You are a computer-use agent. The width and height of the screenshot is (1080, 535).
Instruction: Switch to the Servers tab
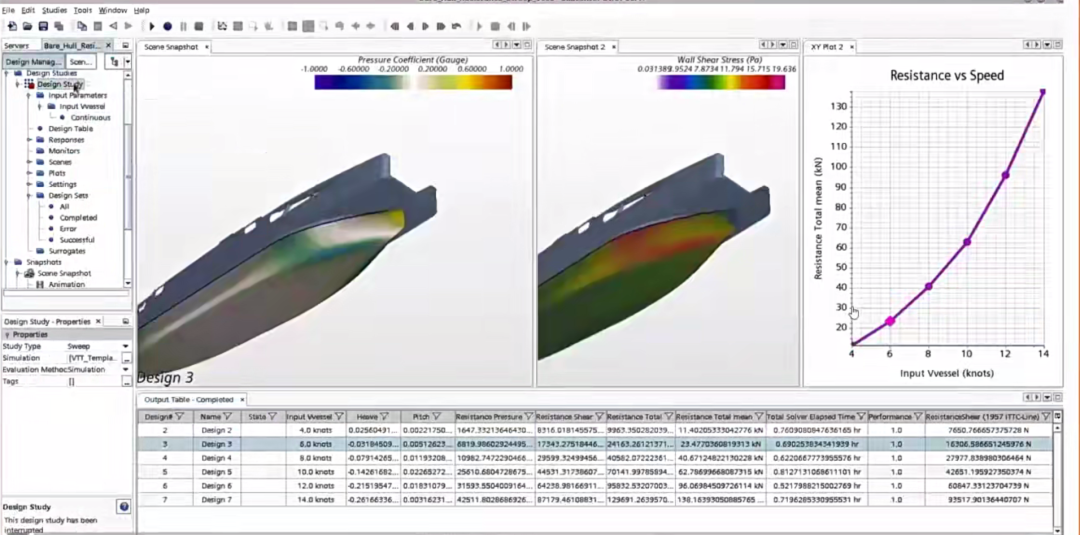tap(17, 45)
